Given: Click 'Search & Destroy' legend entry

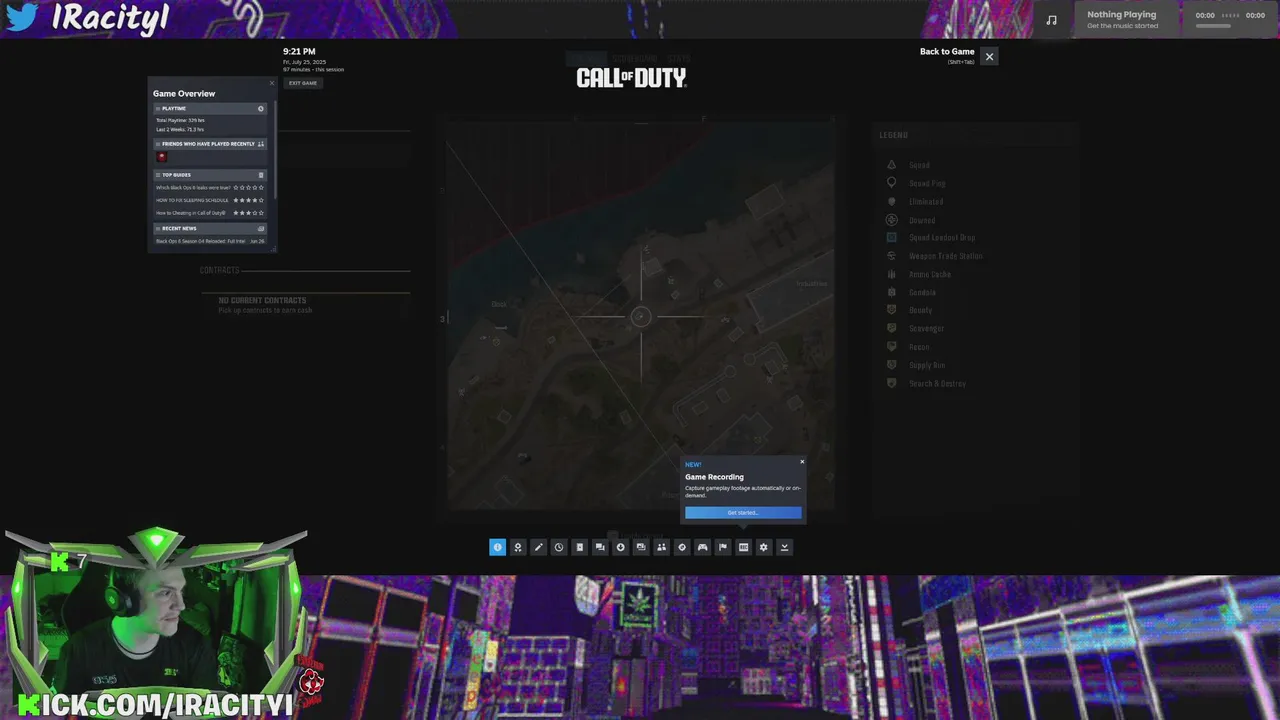Looking at the screenshot, I should (937, 383).
